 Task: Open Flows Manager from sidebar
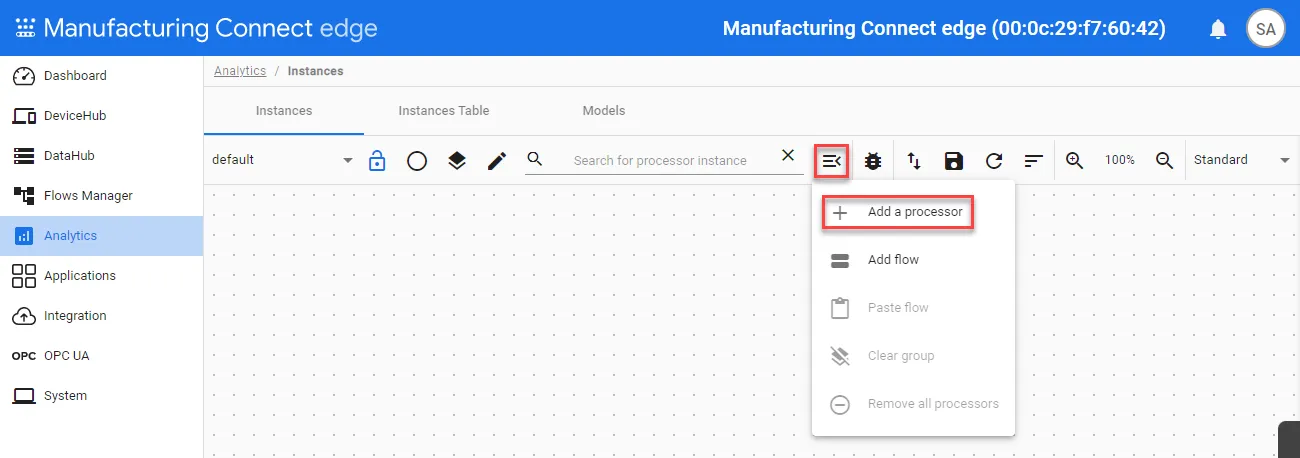[x=101, y=196]
